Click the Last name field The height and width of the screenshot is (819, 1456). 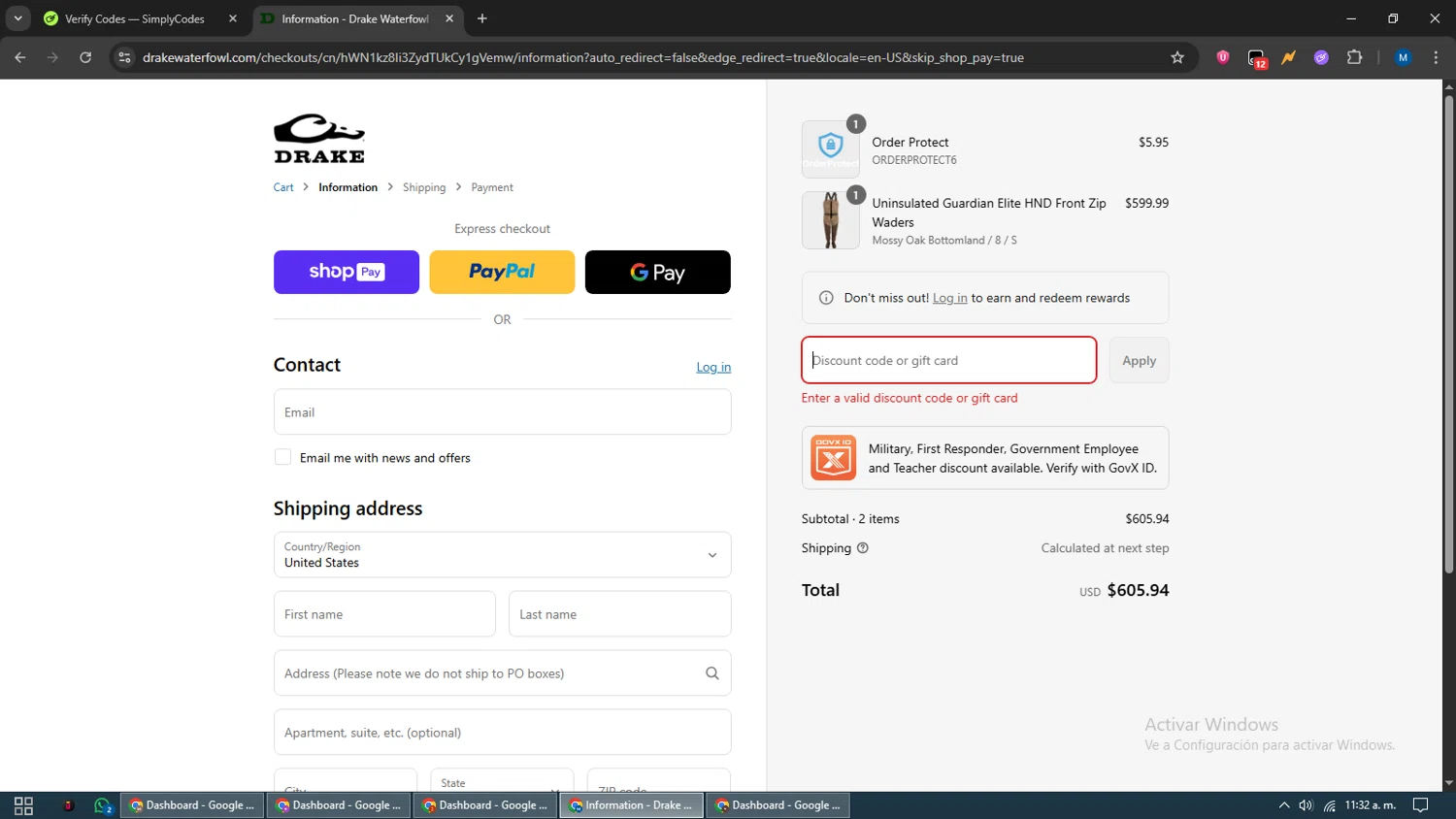point(620,614)
